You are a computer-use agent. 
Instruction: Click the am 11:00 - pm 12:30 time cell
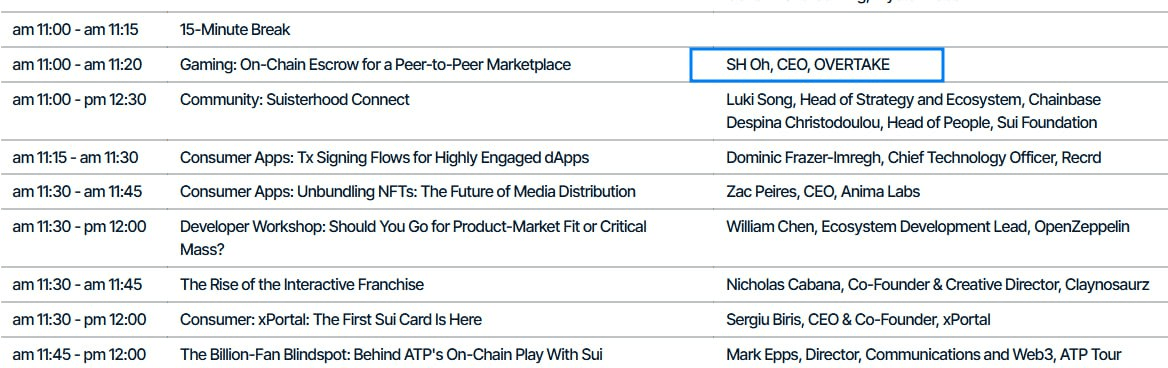[79, 100]
